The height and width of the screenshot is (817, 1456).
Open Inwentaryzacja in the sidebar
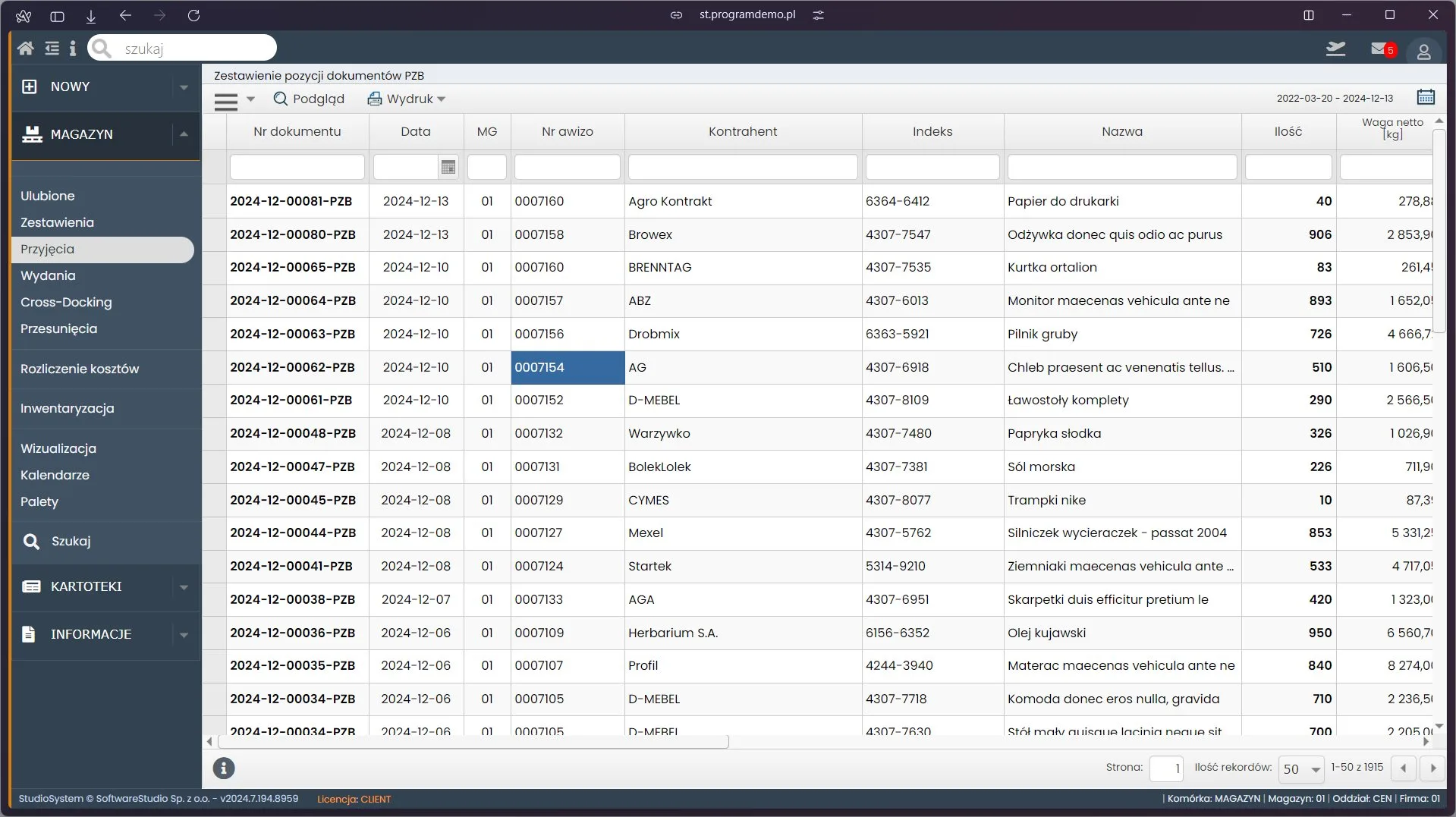click(67, 408)
